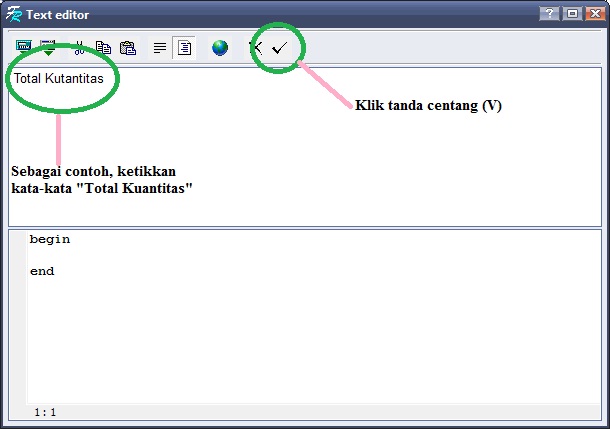Click the Insert Expression toolbar icon

coord(24,47)
